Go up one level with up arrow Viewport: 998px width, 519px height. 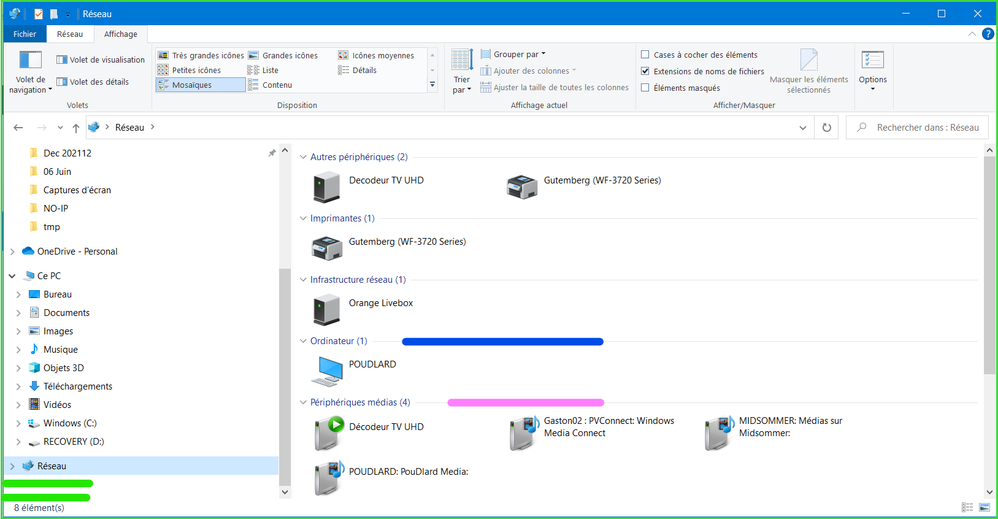tap(76, 128)
